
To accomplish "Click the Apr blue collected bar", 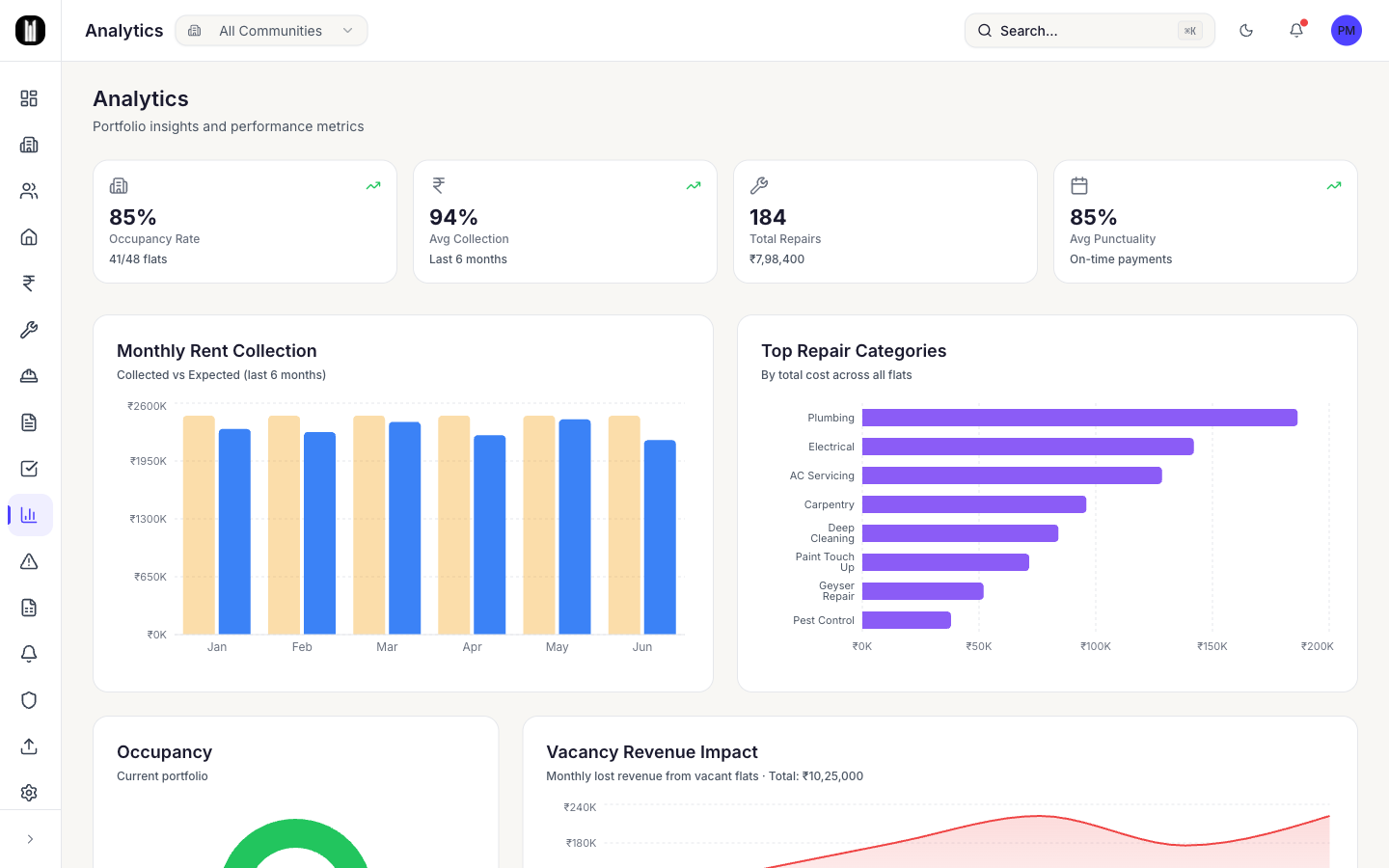I will 490,534.
